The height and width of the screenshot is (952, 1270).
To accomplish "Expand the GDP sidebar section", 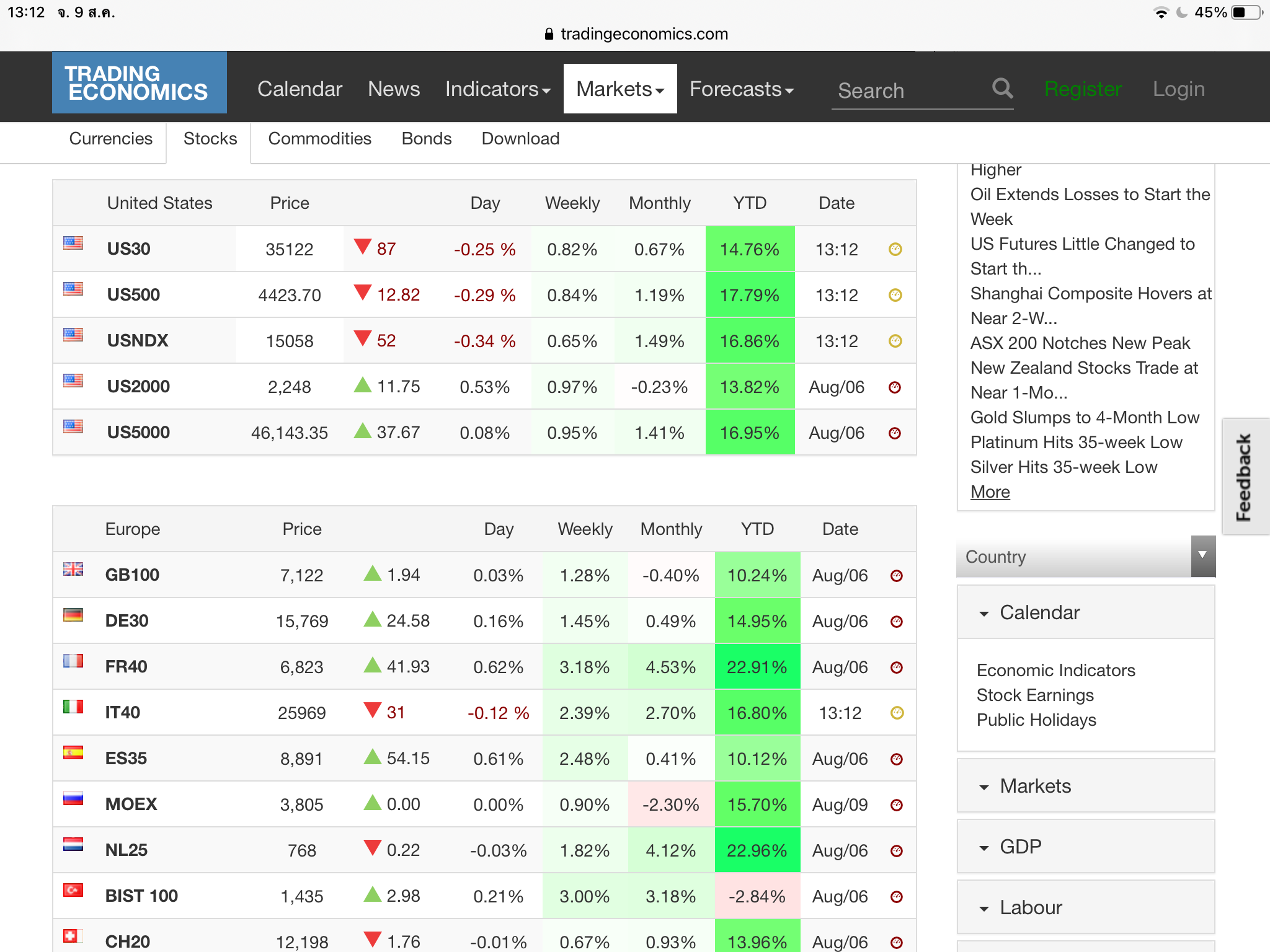I will [1086, 847].
